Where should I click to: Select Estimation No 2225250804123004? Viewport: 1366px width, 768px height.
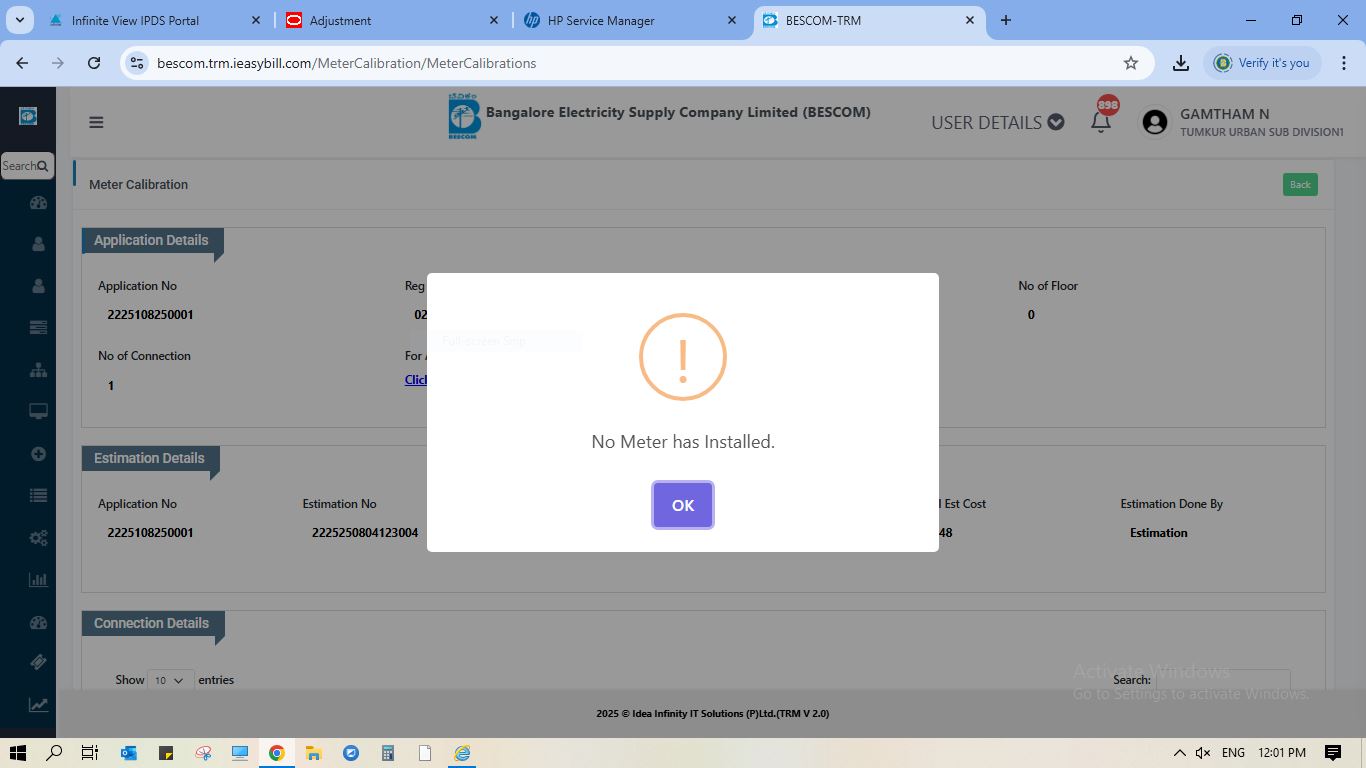(x=365, y=533)
